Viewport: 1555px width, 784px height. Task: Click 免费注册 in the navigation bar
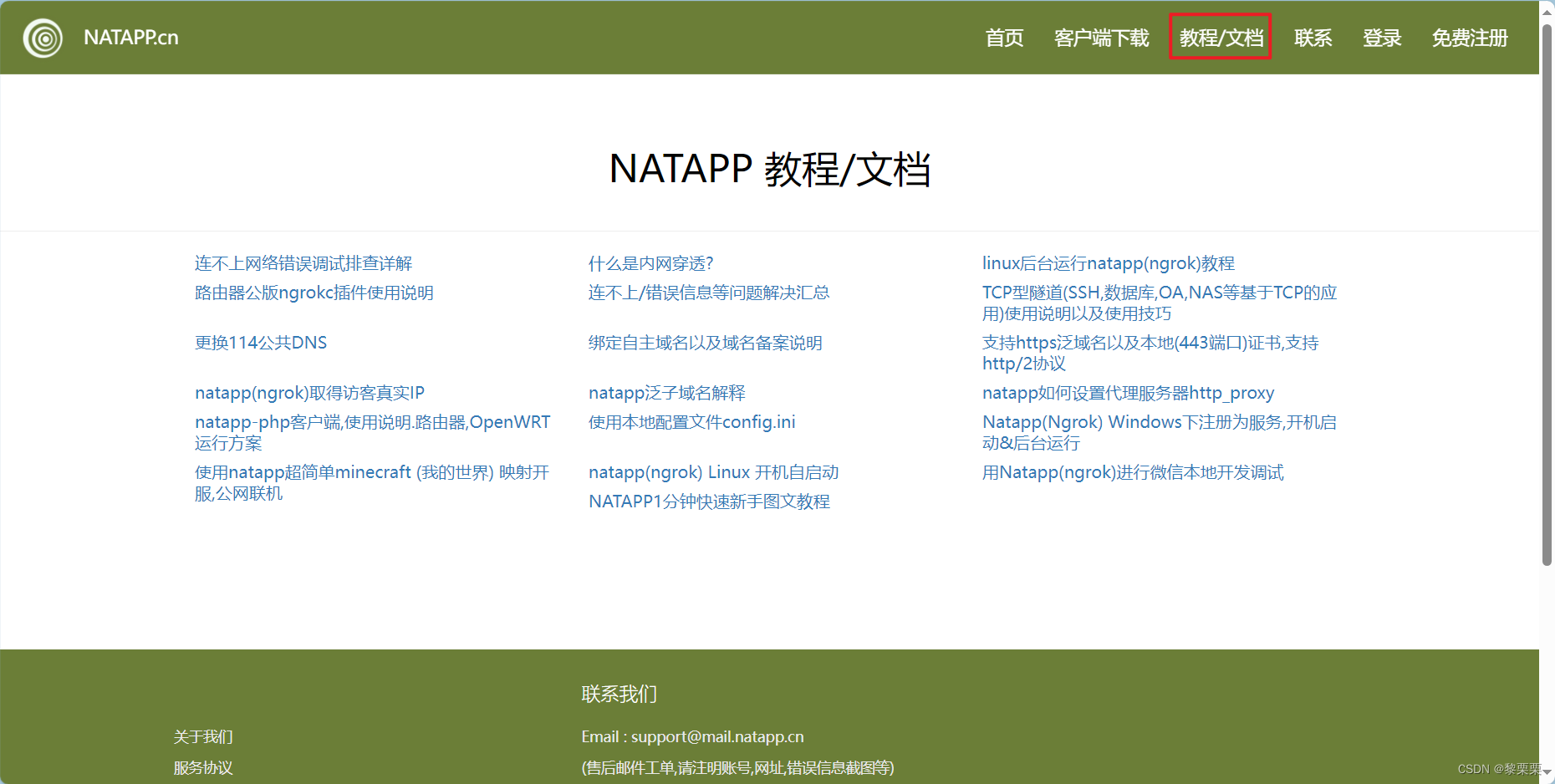tap(1470, 38)
